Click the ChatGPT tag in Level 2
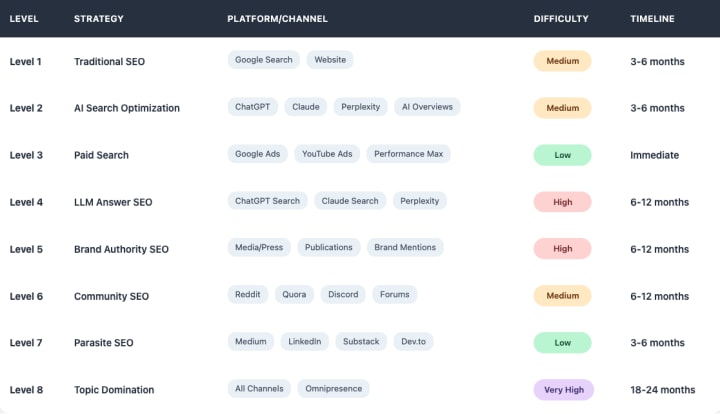Viewport: 720px width, 414px height. 253,107
